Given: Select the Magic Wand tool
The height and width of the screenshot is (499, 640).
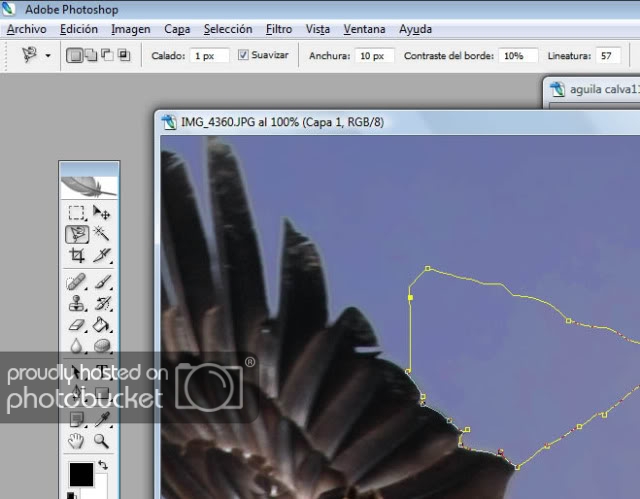Looking at the screenshot, I should [x=101, y=234].
